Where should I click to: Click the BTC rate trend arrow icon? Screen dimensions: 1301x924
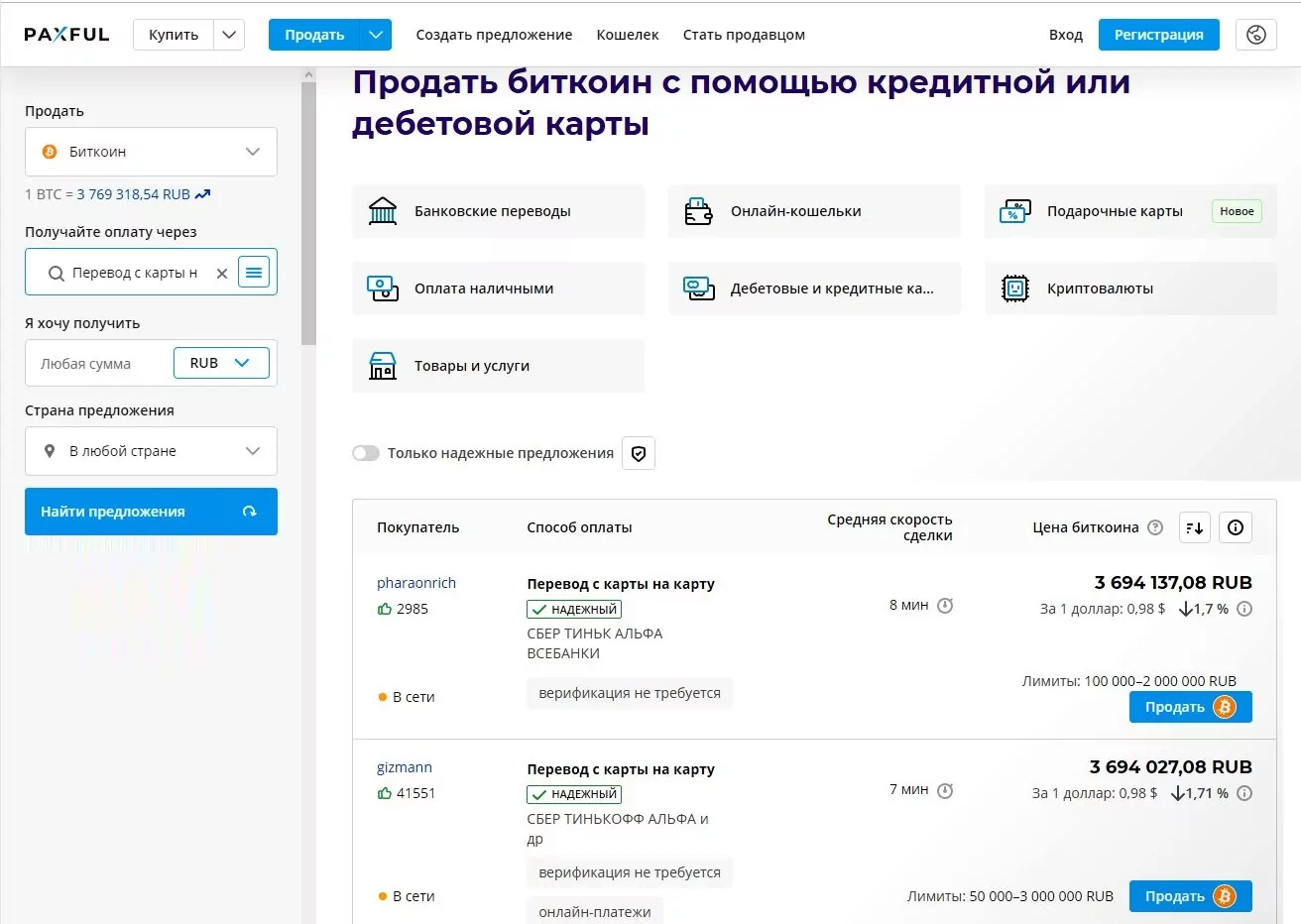click(x=202, y=194)
